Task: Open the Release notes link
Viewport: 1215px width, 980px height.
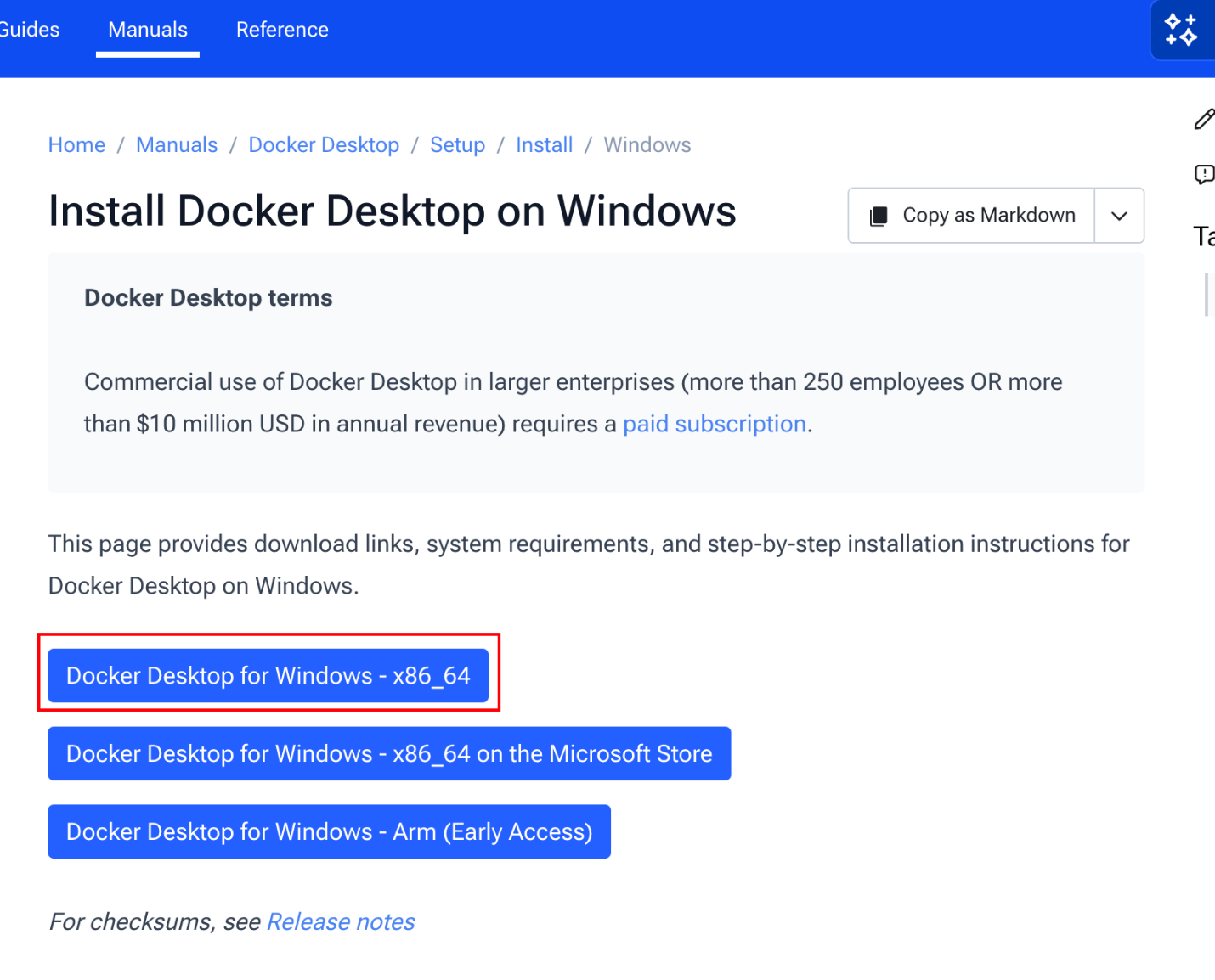Action: click(x=341, y=922)
